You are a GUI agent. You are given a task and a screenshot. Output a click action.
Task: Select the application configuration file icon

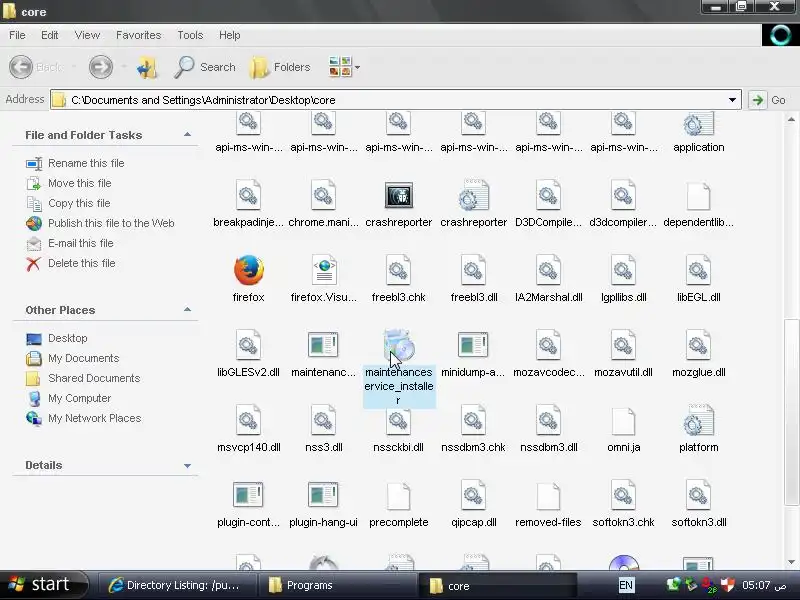click(x=698, y=124)
